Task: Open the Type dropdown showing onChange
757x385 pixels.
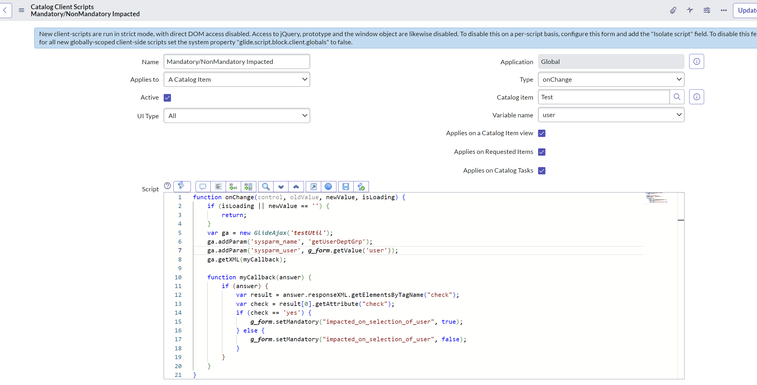Action: 611,79
